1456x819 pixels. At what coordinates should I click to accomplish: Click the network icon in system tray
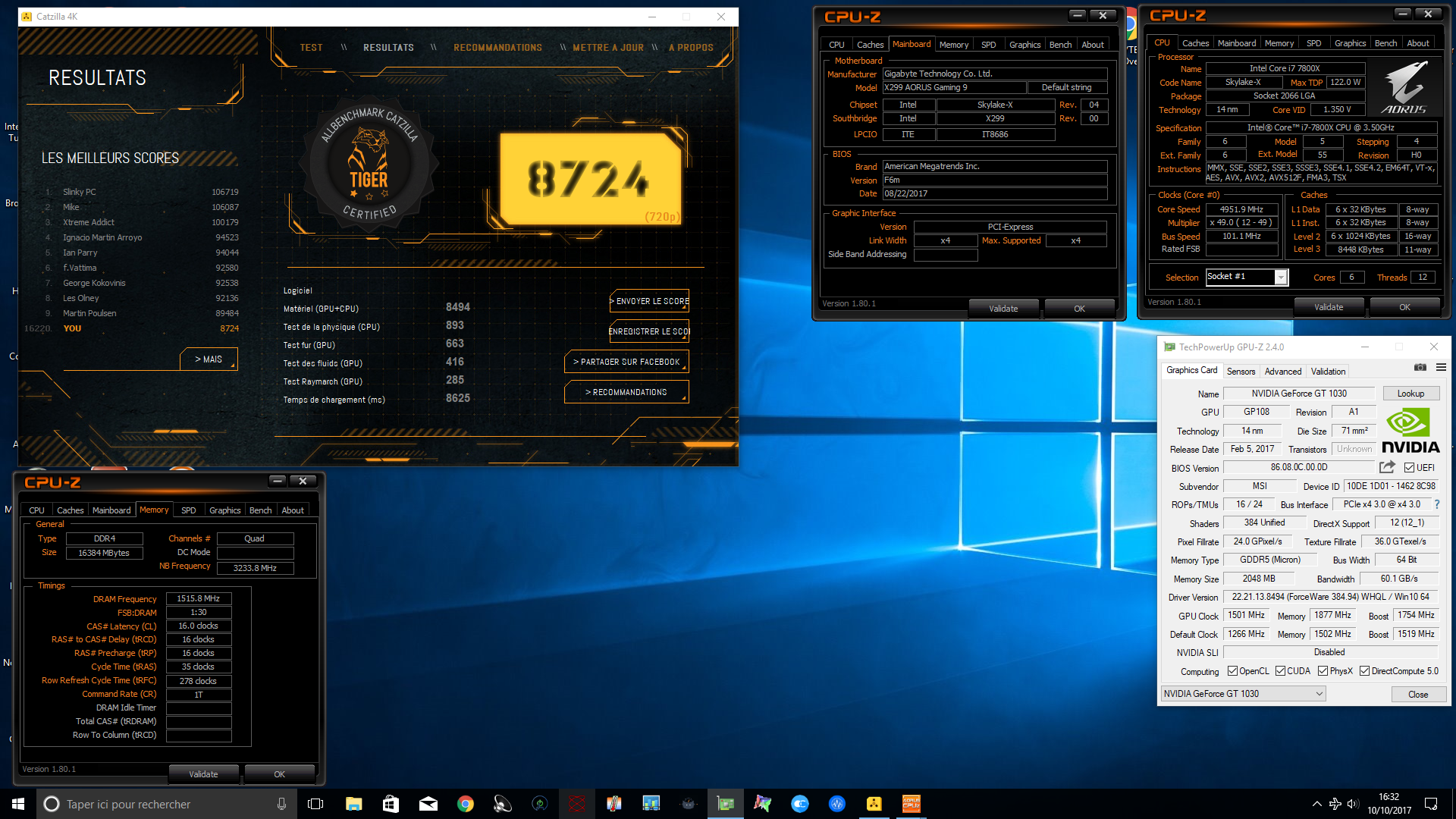[x=1335, y=804]
